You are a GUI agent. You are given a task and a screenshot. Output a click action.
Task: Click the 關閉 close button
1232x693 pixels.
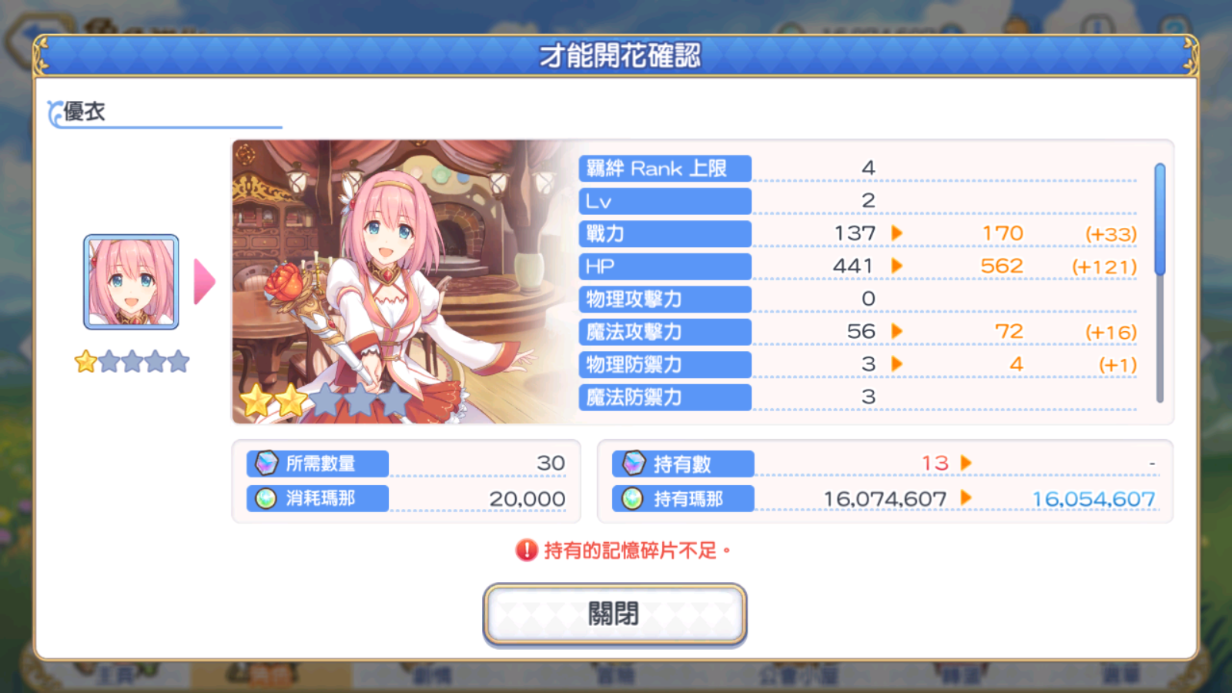[x=615, y=612]
